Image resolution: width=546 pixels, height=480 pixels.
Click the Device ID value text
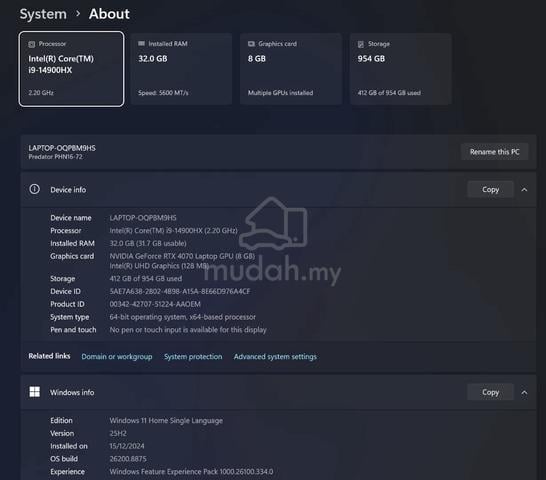coord(180,292)
